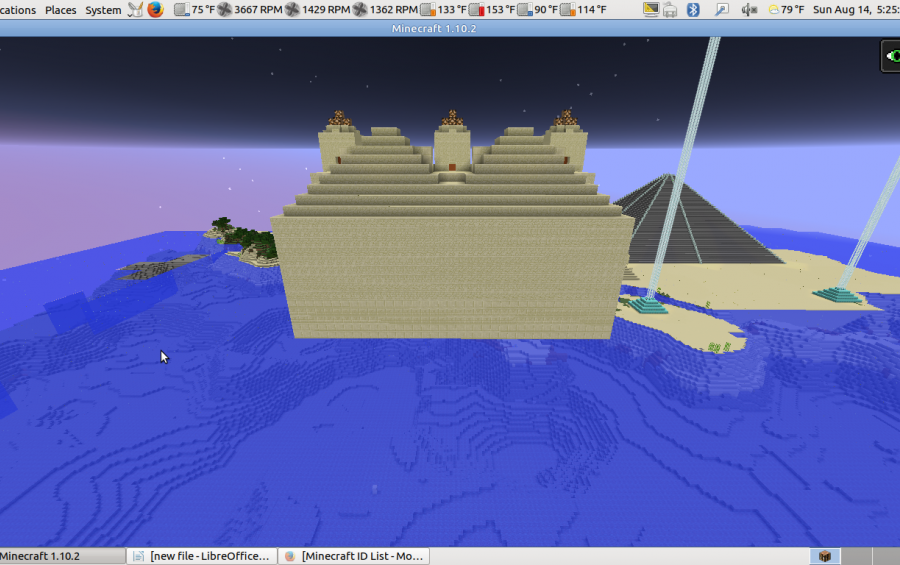The height and width of the screenshot is (565, 900).
Task: Click the green eye overlay icon at right edge
Action: point(891,56)
